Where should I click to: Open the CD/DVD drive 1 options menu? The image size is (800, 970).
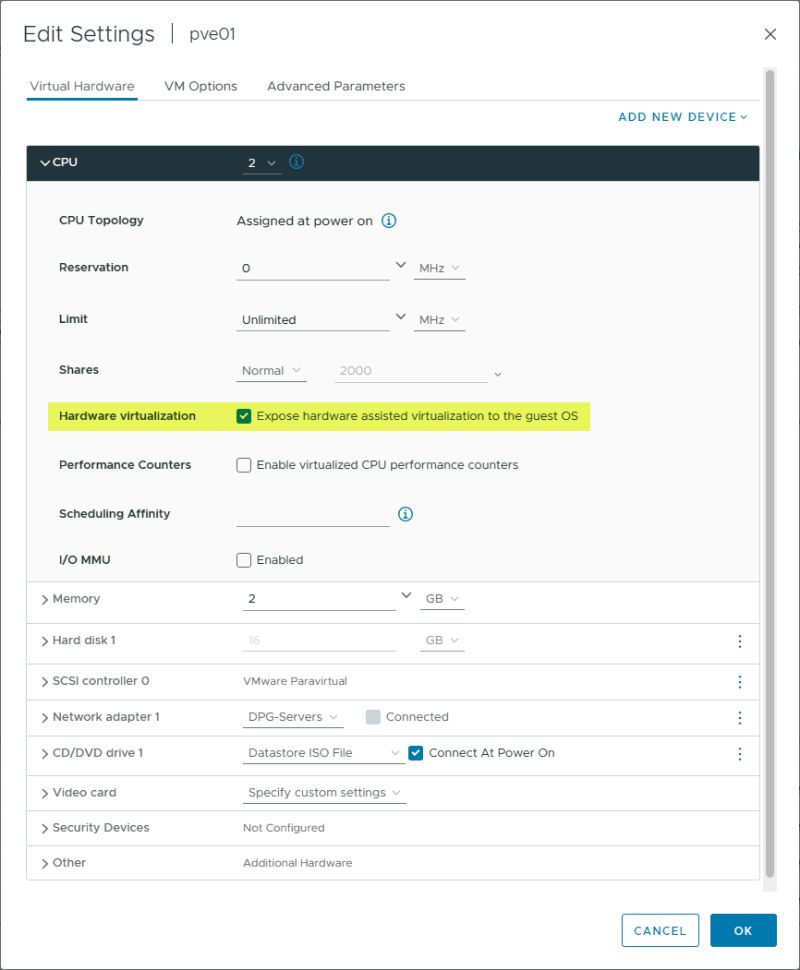point(739,753)
